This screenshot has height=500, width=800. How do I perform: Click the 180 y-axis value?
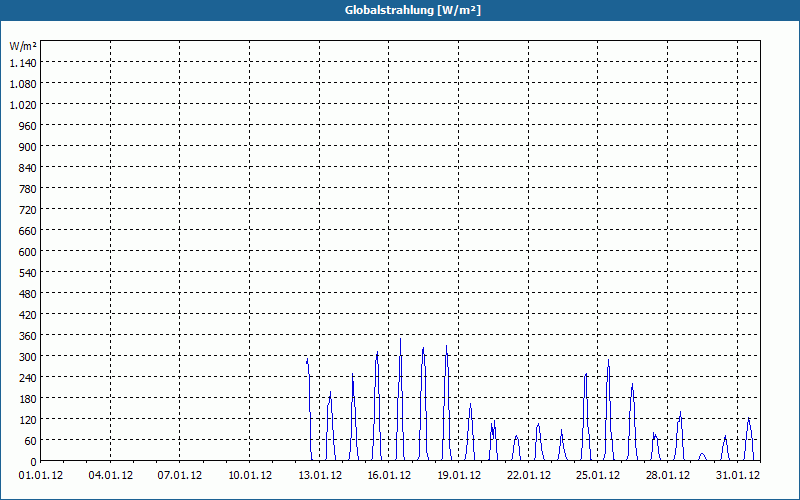[28, 398]
